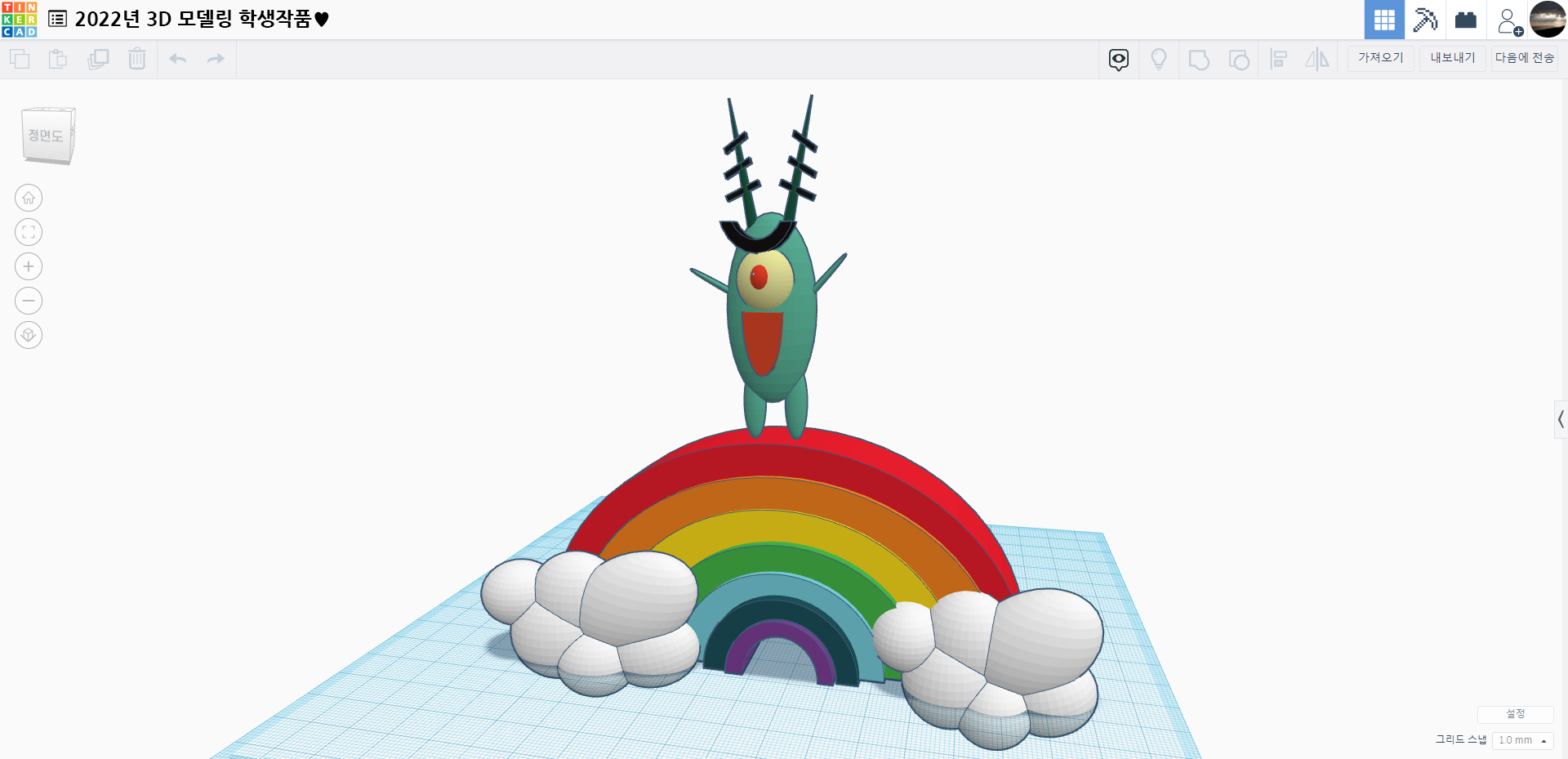Click the Home view button

pyautogui.click(x=29, y=198)
